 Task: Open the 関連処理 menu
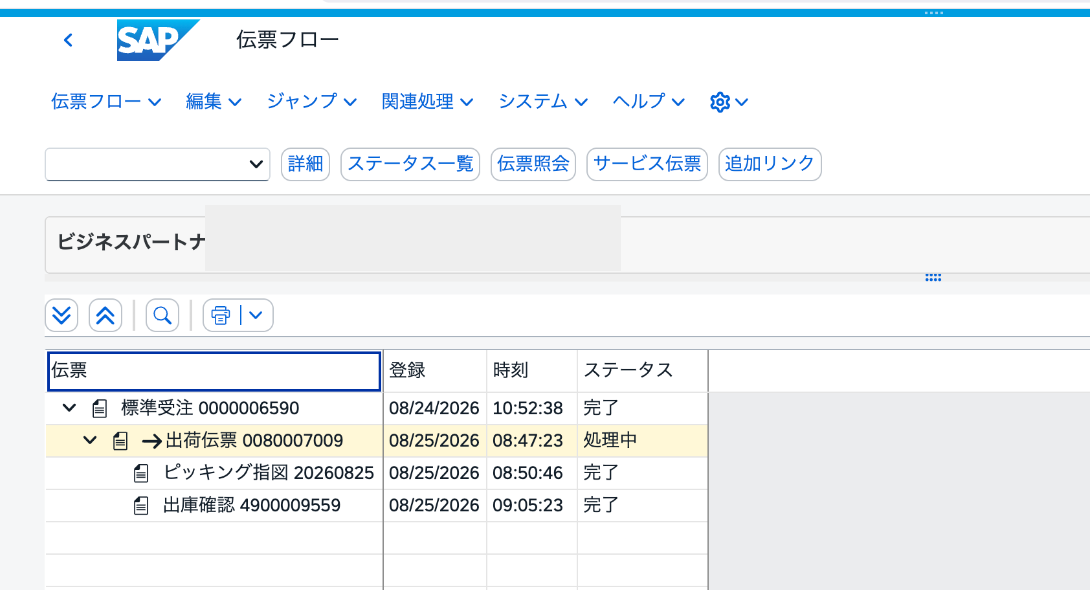(x=428, y=101)
